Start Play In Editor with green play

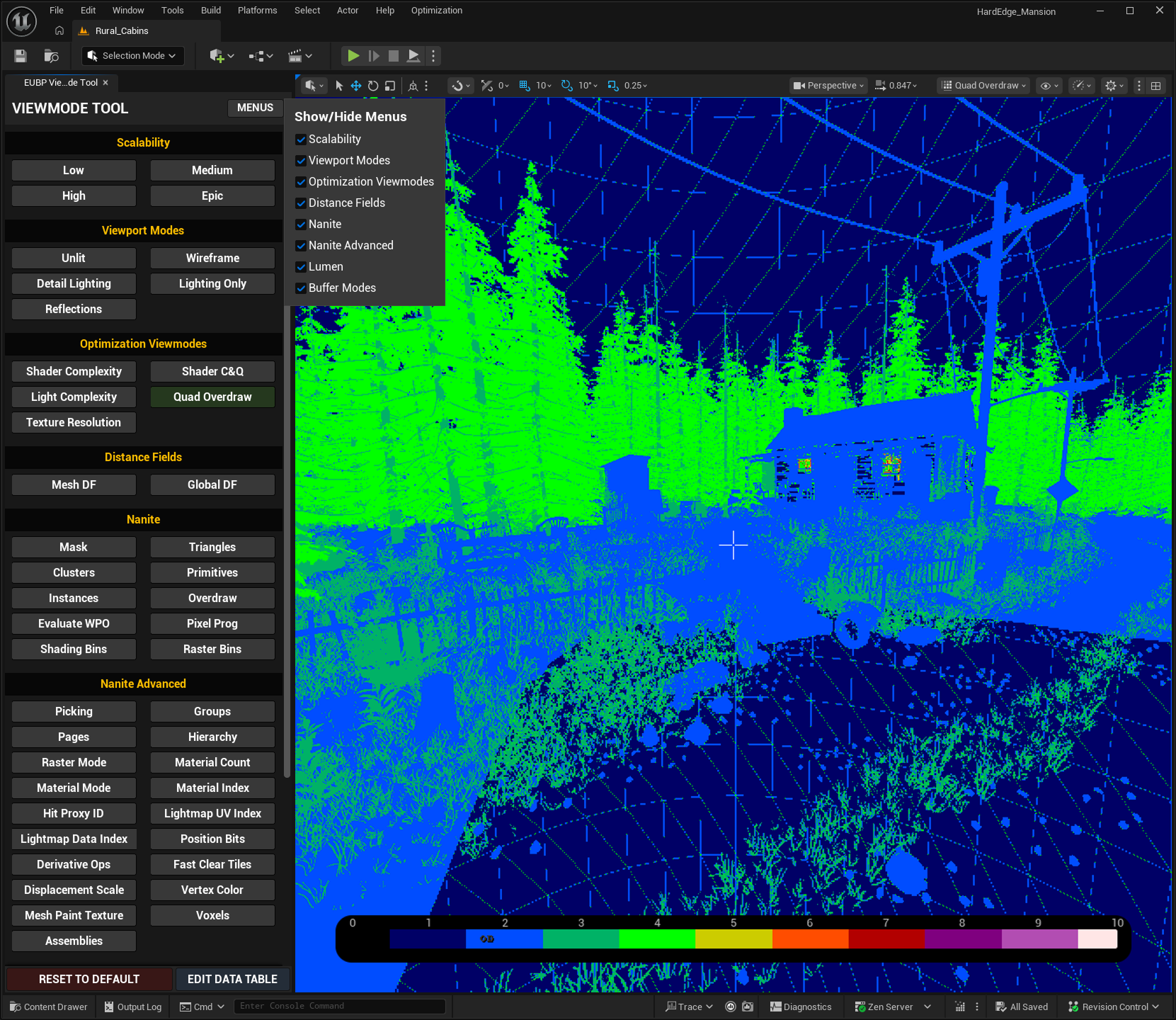pos(353,56)
